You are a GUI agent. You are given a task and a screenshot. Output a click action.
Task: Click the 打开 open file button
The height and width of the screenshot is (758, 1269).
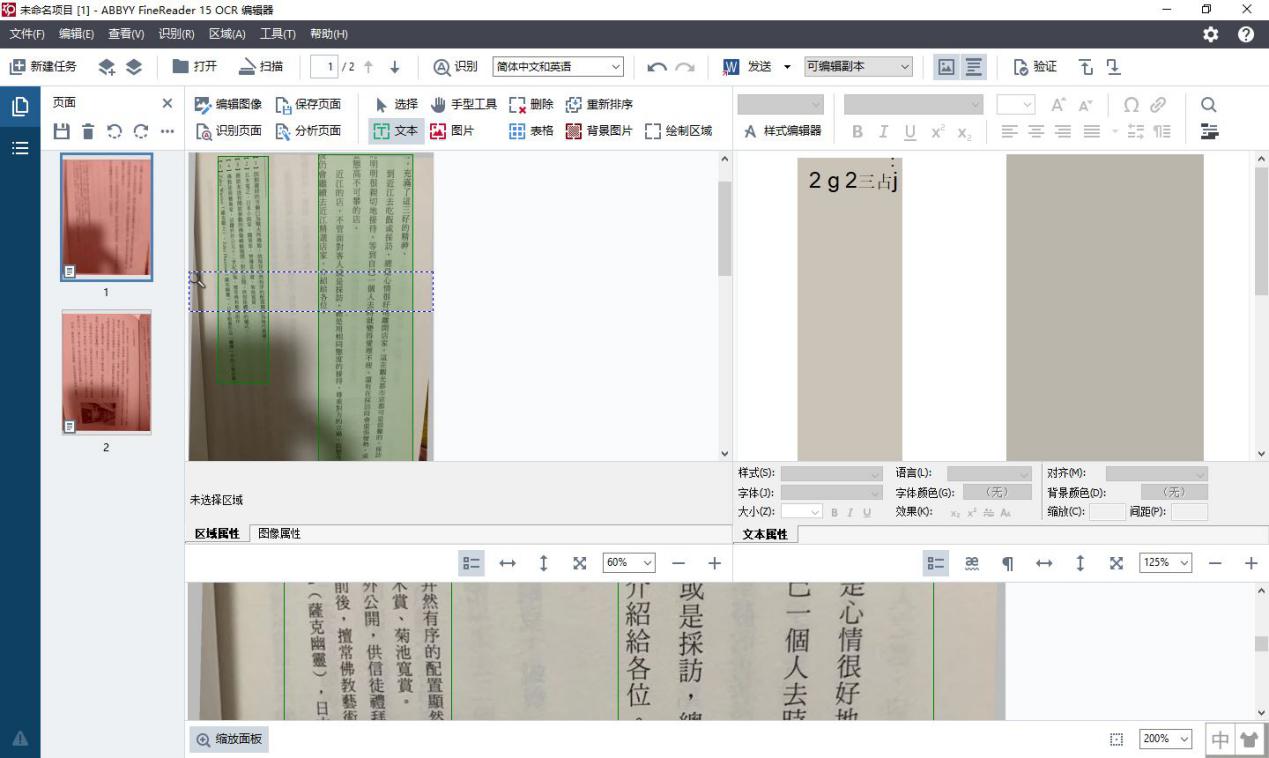[194, 66]
